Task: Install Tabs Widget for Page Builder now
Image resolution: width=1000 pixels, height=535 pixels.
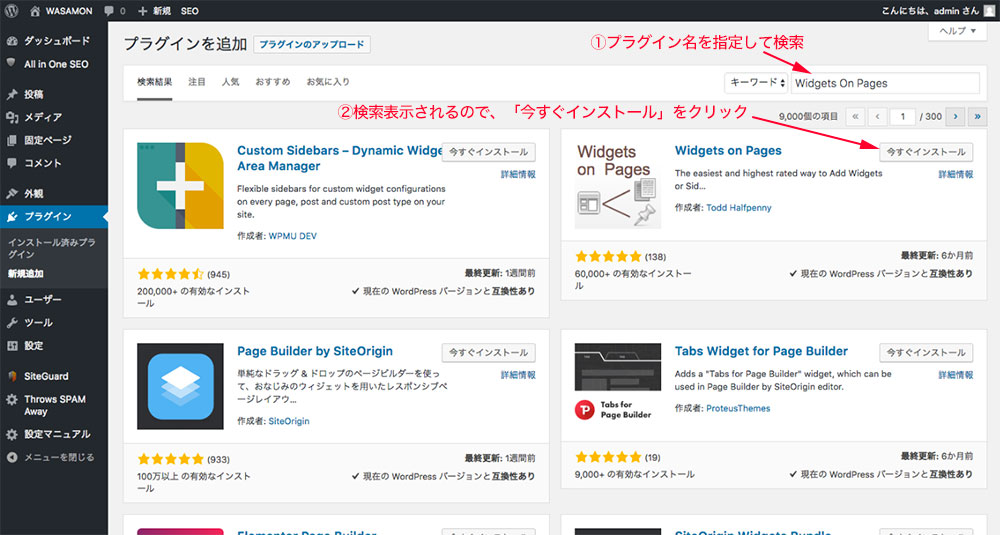Action: coord(926,353)
